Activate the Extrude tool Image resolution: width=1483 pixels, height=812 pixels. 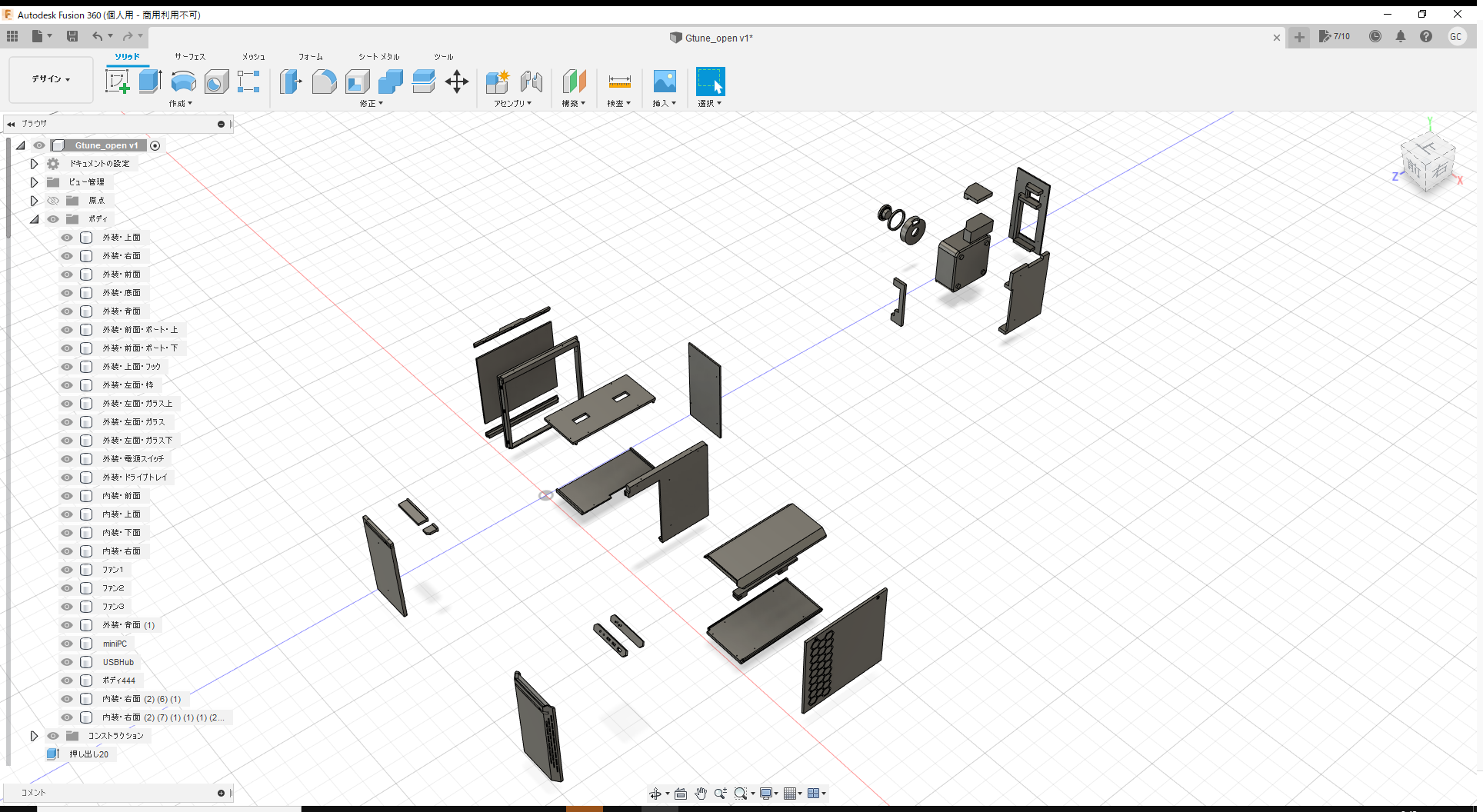149,81
